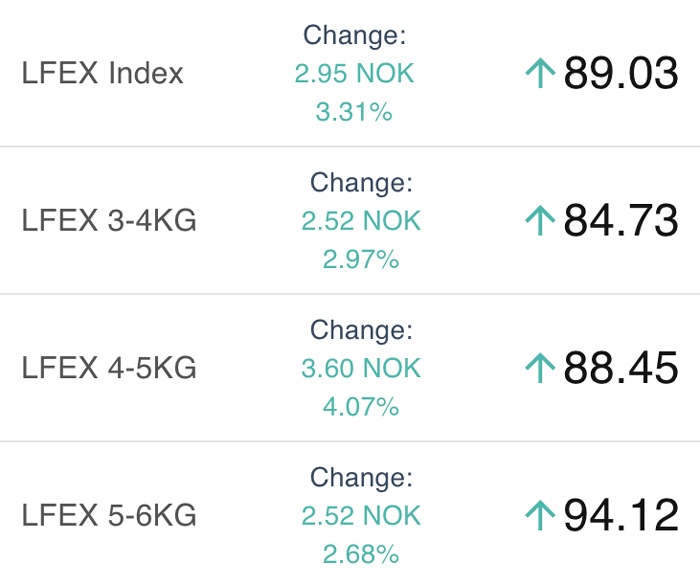Click the 89.03 index price
The image size is (700, 585).
[621, 73]
